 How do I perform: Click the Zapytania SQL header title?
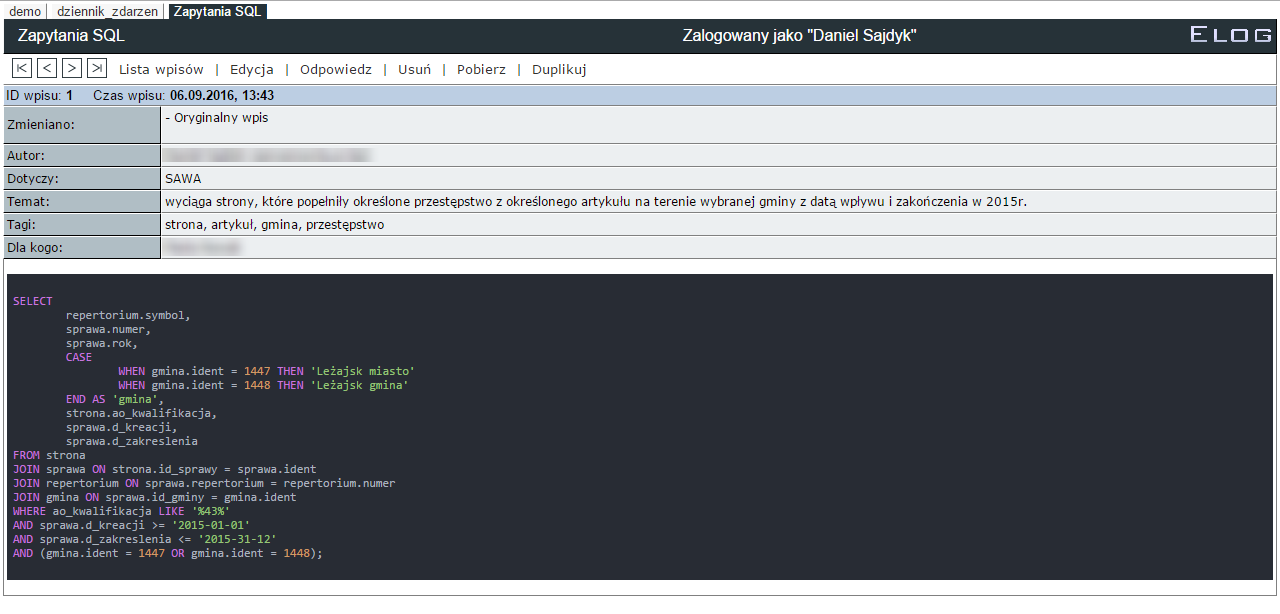point(71,35)
